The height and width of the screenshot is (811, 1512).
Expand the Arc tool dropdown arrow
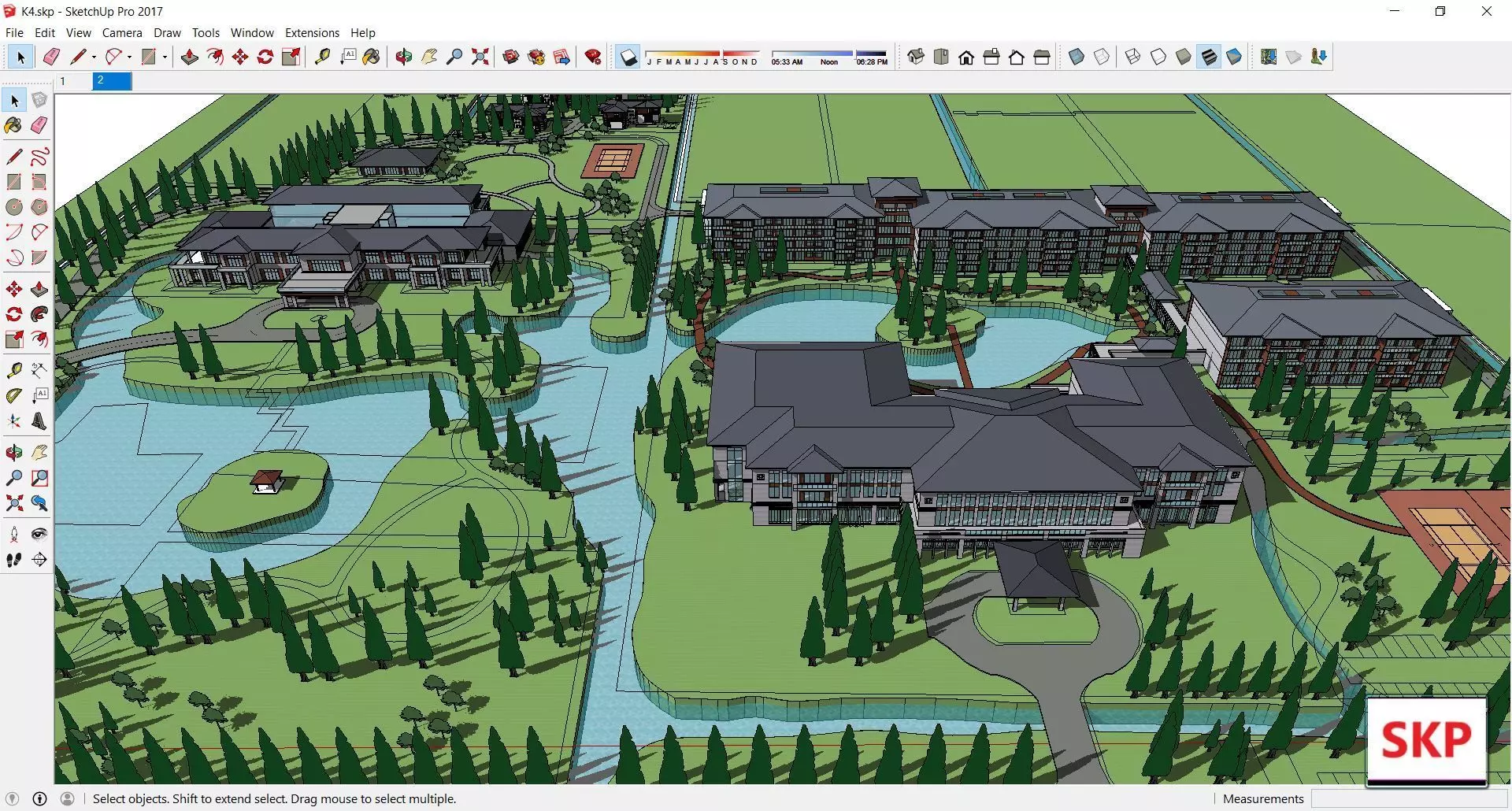point(129,57)
